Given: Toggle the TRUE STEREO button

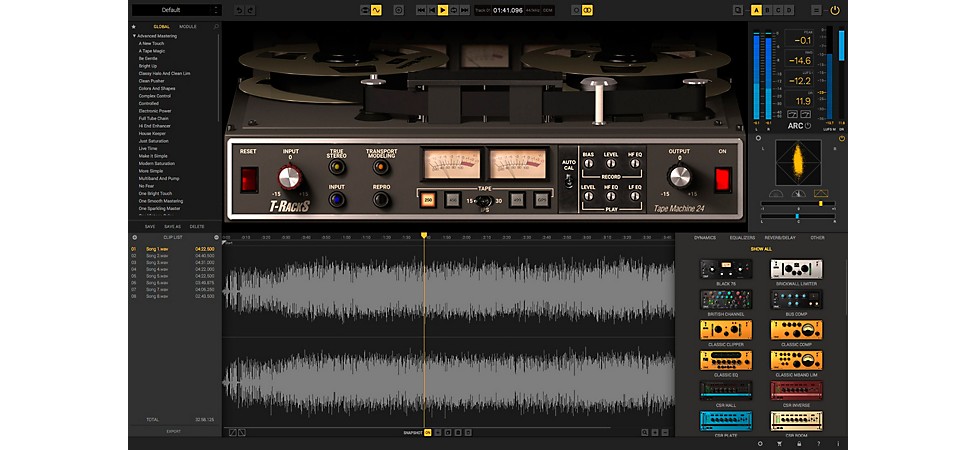Looking at the screenshot, I should pos(337,167).
